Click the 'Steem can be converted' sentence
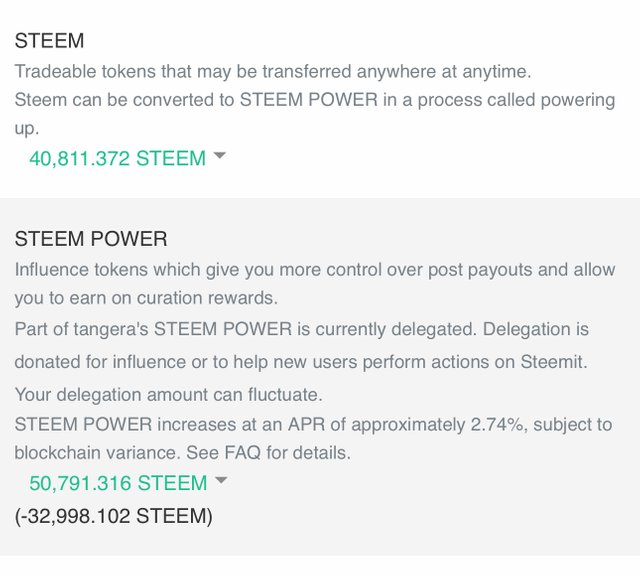 [315, 114]
